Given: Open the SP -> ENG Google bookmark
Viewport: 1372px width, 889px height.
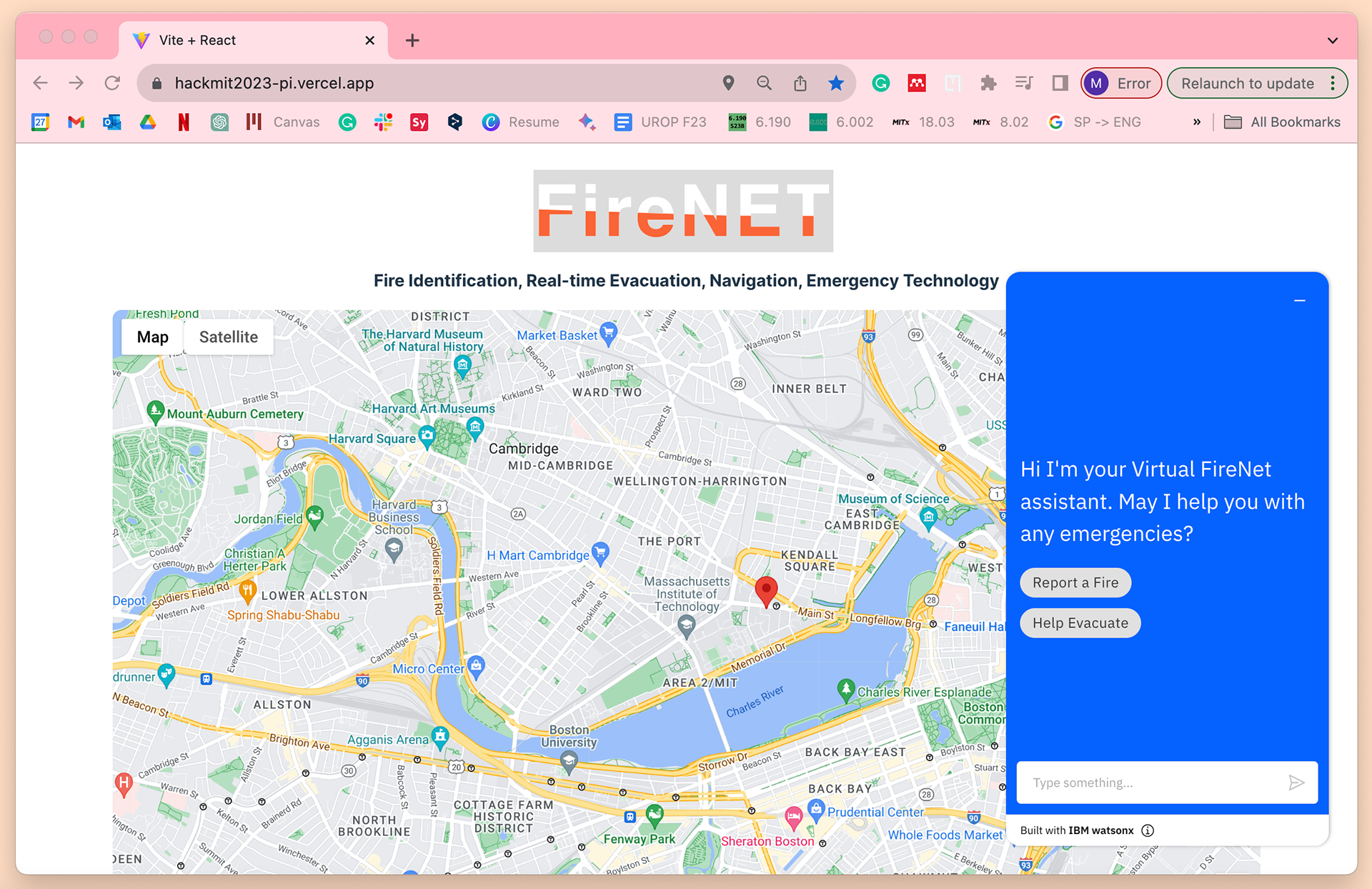Looking at the screenshot, I should pyautogui.click(x=1095, y=122).
